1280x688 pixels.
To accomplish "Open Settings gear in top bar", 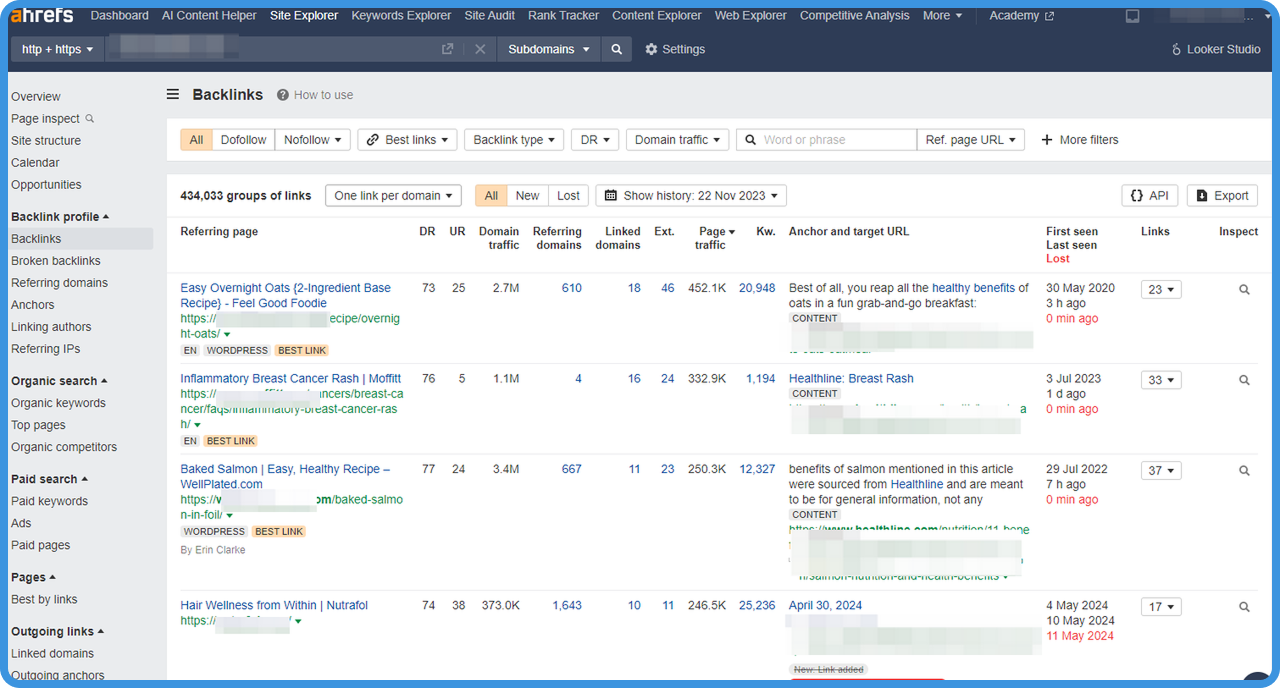I will [675, 49].
